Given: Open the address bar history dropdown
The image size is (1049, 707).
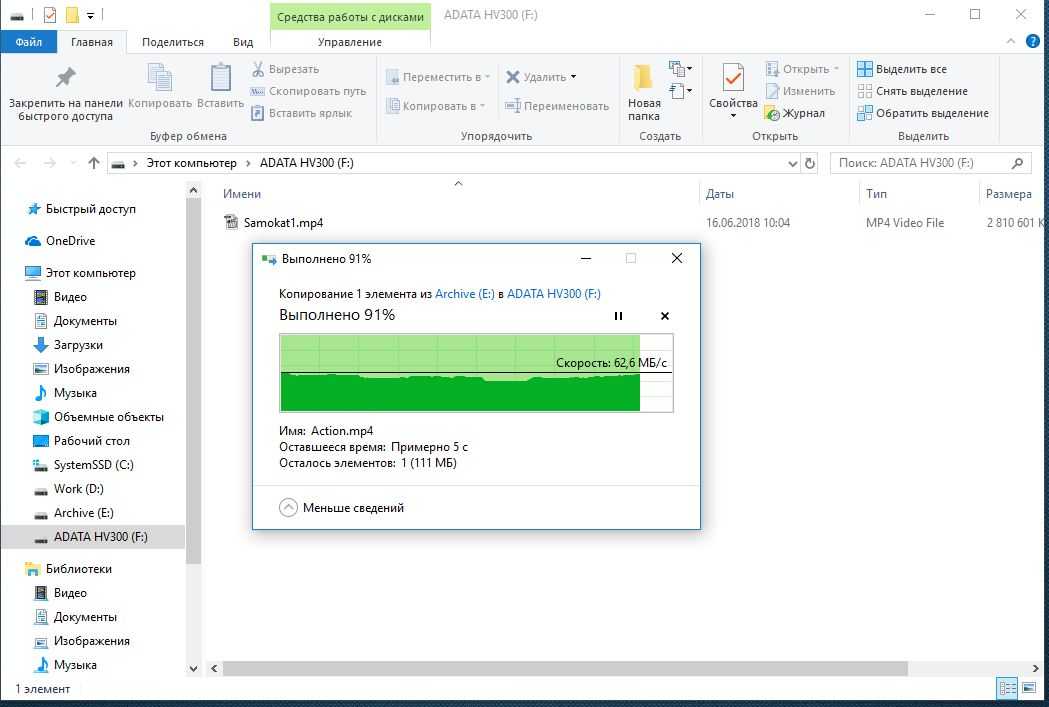Looking at the screenshot, I should pos(792,163).
